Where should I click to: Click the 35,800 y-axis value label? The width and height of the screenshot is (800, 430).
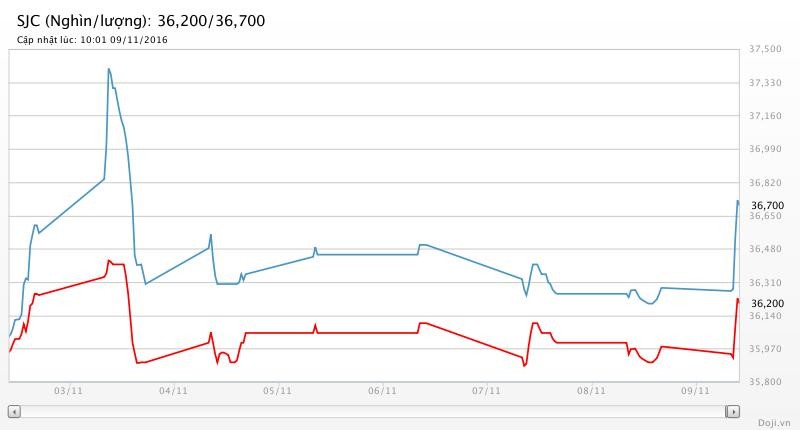coord(767,382)
